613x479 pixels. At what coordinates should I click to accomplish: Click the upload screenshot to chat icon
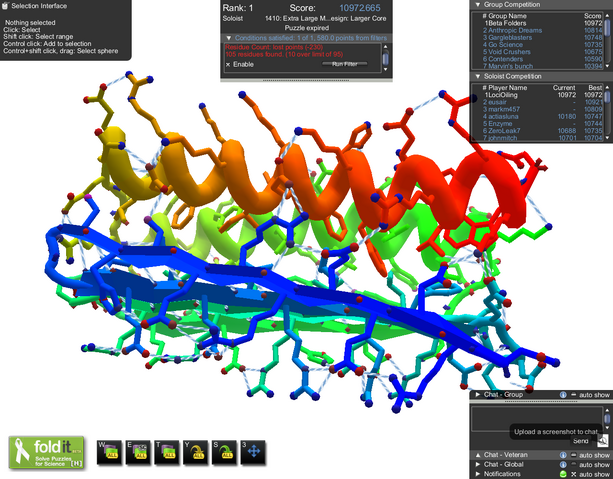(603, 441)
